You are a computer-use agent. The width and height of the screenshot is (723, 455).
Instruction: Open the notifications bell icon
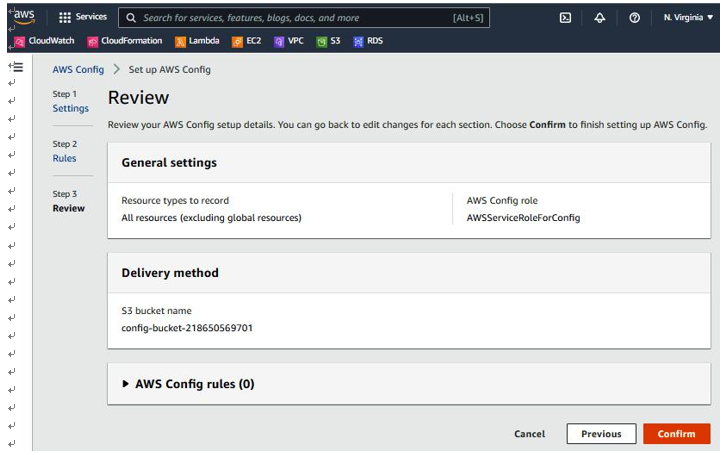coord(599,18)
